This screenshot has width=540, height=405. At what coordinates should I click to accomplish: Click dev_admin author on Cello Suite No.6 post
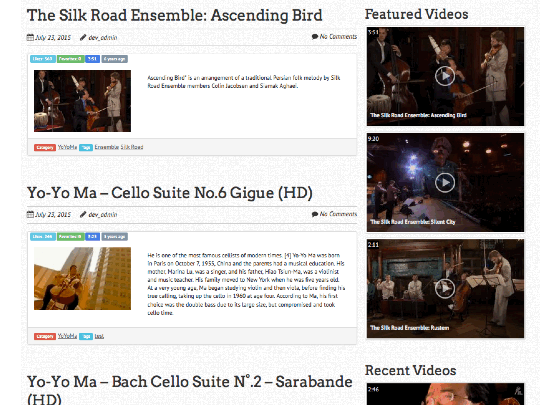(x=103, y=215)
